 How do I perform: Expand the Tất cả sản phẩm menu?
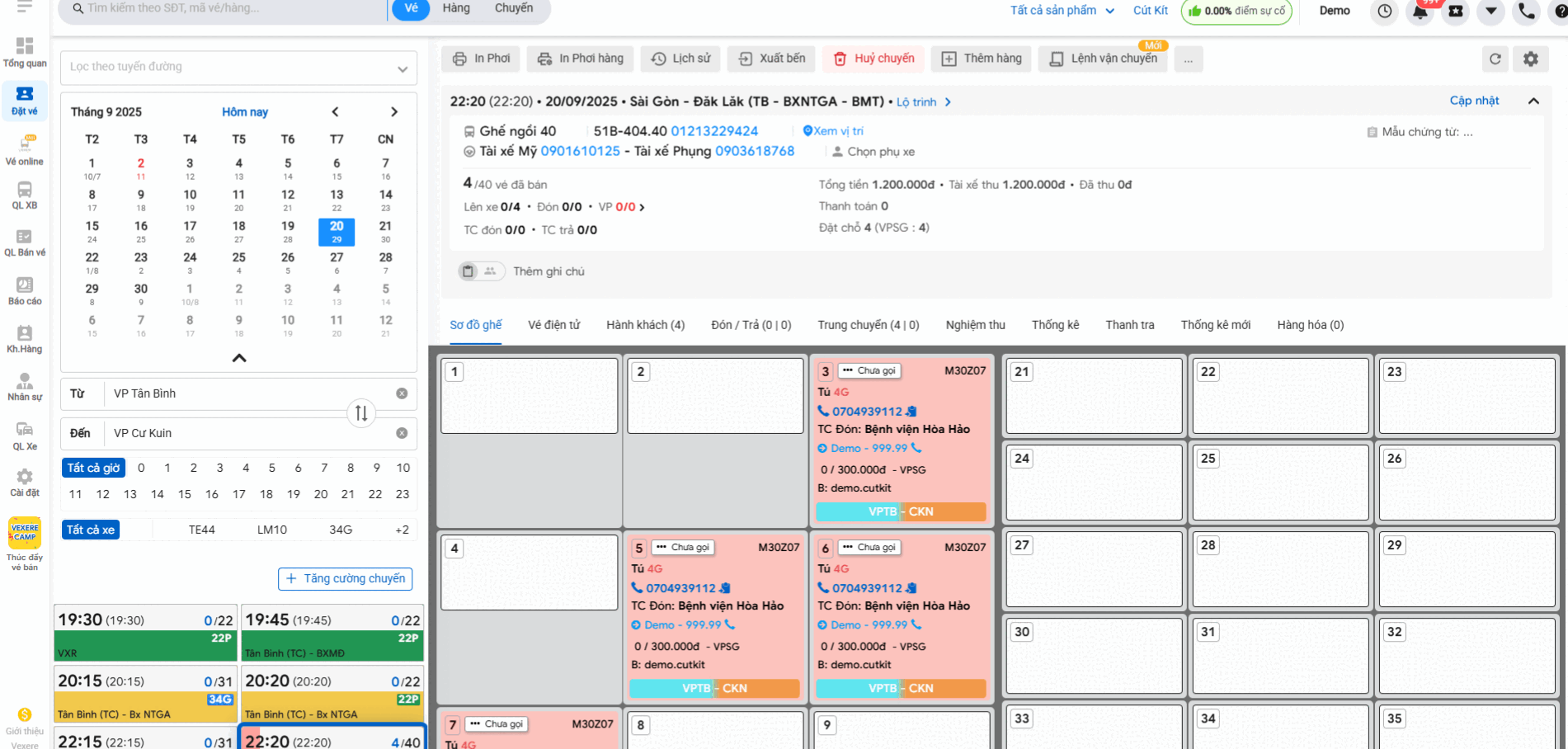[1062, 11]
